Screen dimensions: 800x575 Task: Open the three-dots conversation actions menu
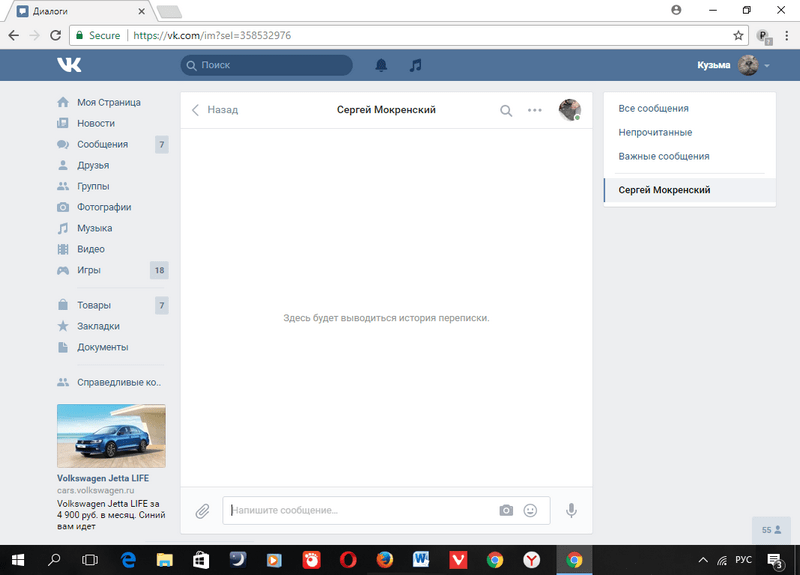pyautogui.click(x=535, y=110)
